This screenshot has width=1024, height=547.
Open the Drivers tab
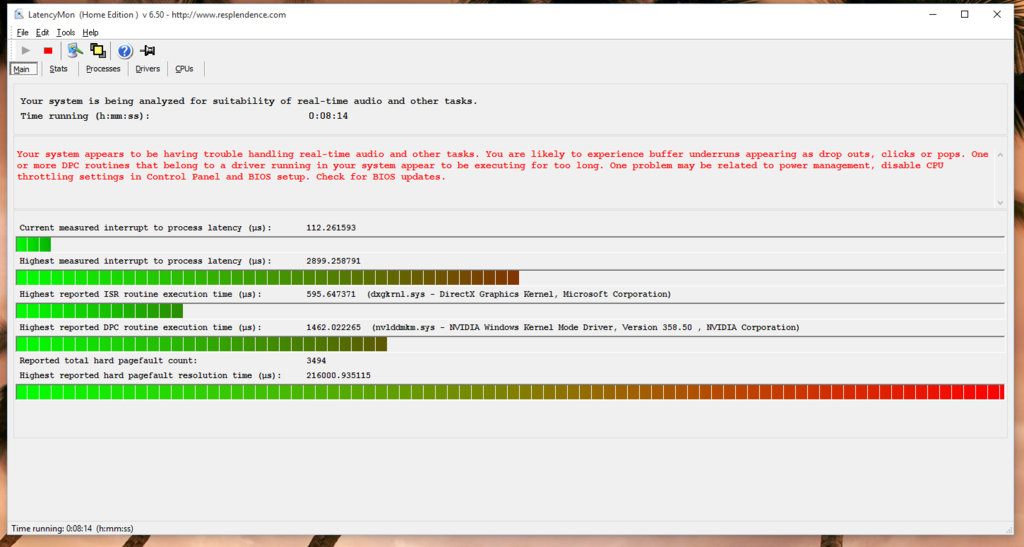tap(148, 69)
